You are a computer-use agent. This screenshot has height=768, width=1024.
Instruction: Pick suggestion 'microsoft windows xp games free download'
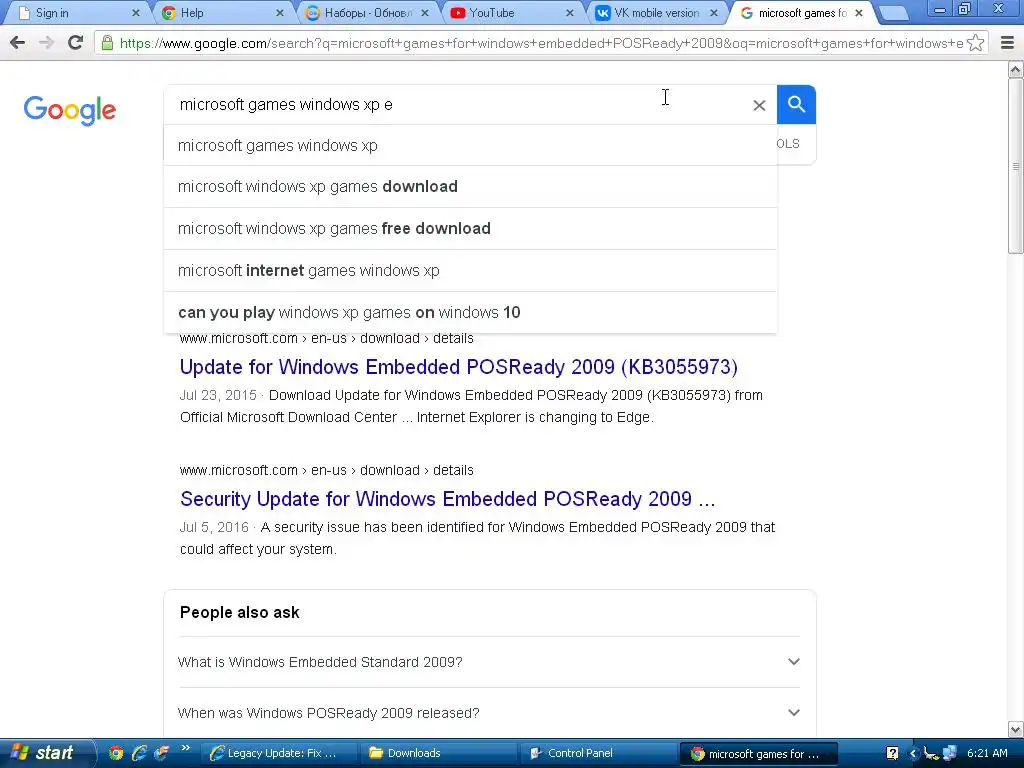[x=470, y=229]
